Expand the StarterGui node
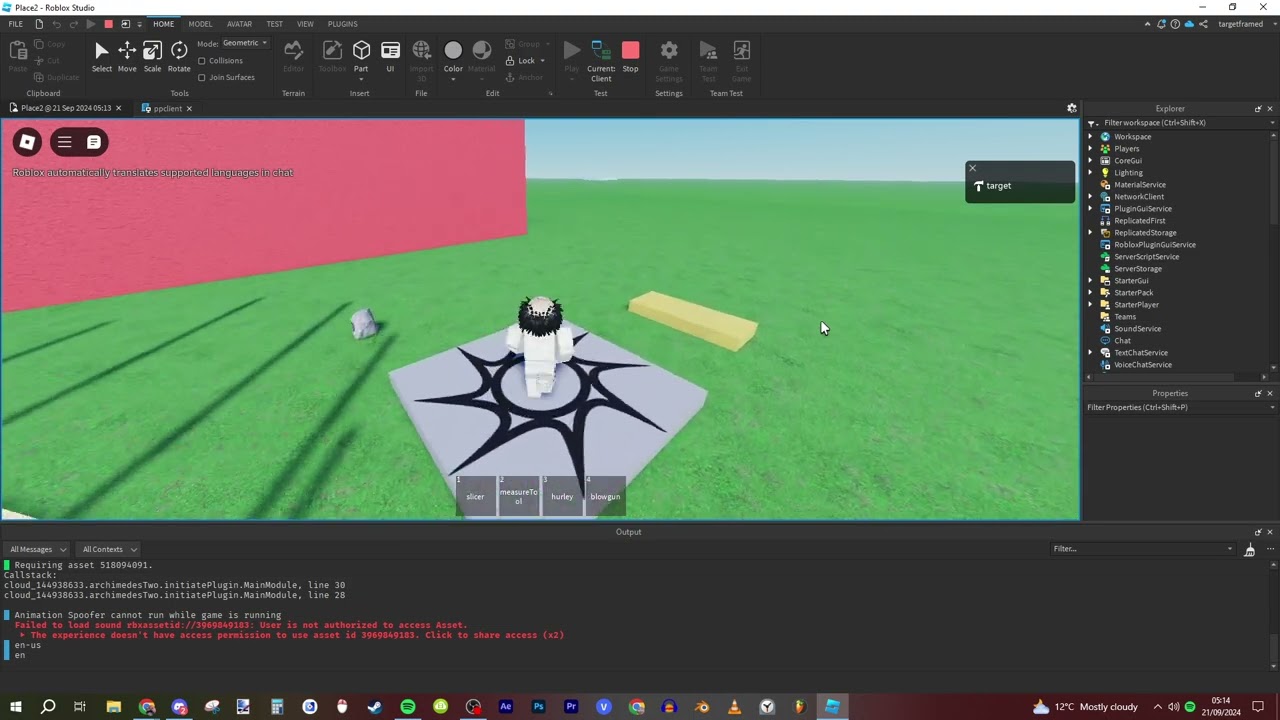This screenshot has height=720, width=1280. point(1091,281)
